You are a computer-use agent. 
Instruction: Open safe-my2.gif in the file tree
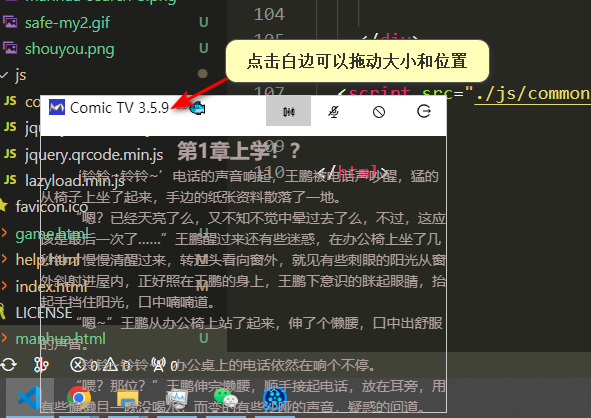click(x=67, y=23)
